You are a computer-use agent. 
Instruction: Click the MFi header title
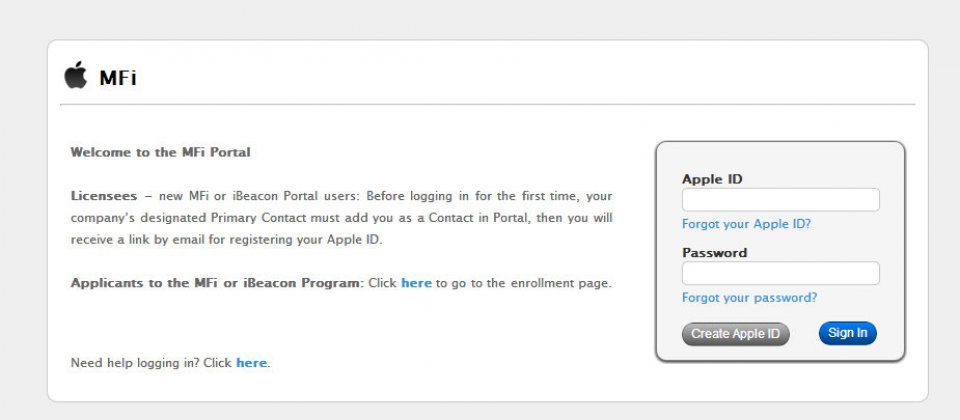[x=118, y=78]
